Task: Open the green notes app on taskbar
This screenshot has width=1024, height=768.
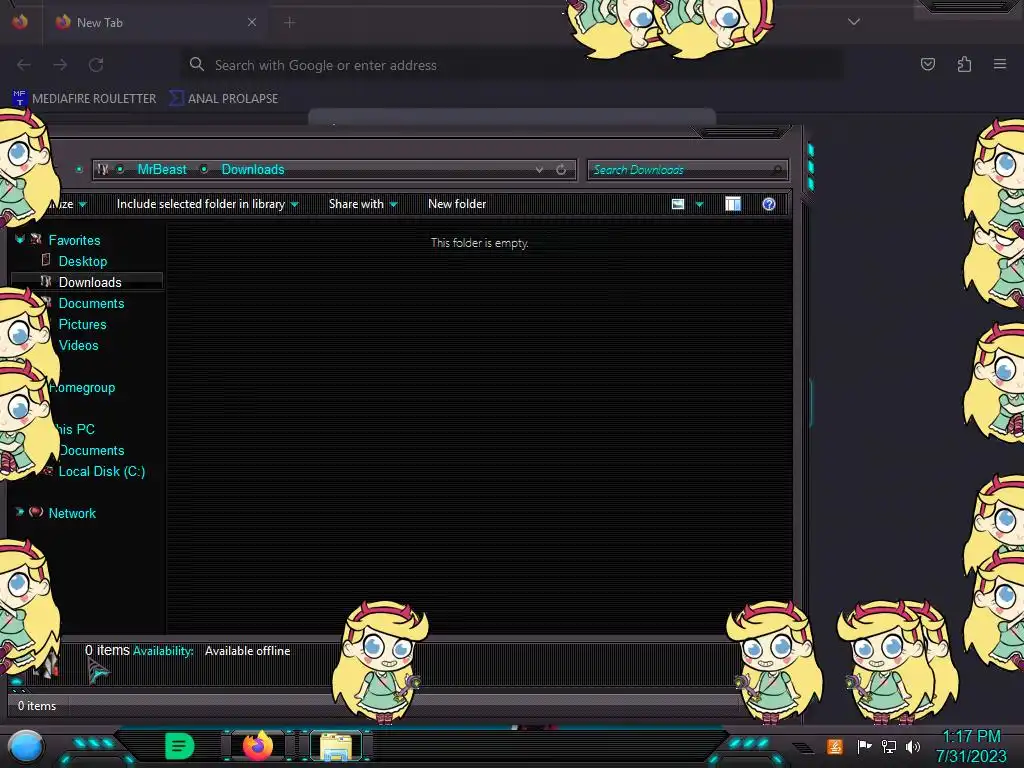Action: click(180, 746)
